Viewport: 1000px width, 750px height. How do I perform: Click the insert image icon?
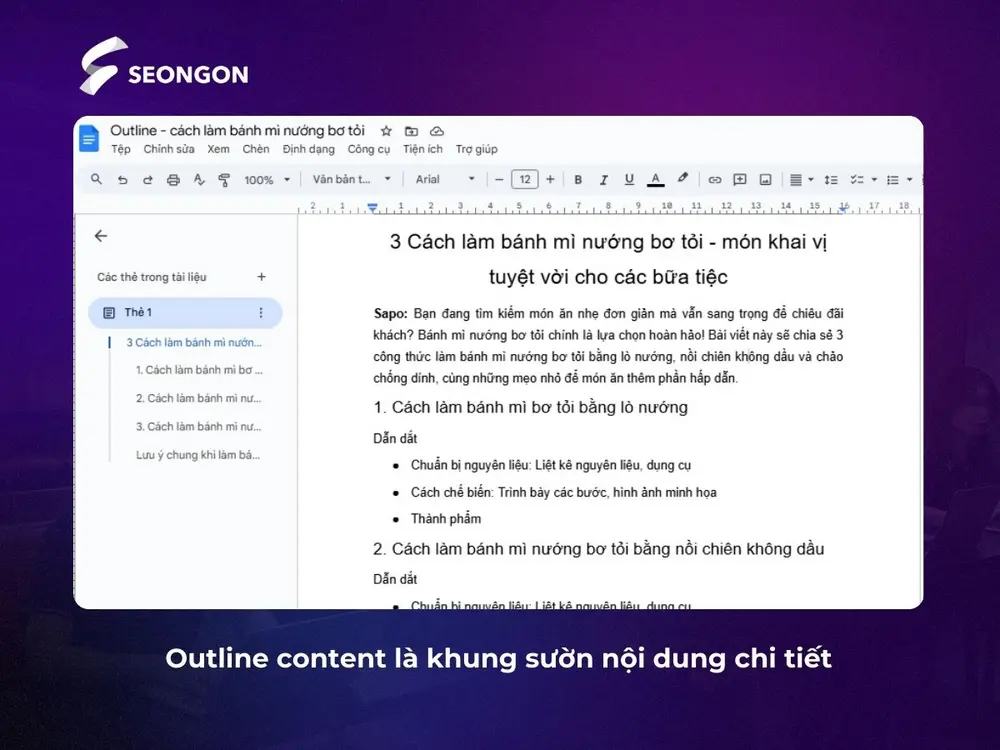coord(765,180)
